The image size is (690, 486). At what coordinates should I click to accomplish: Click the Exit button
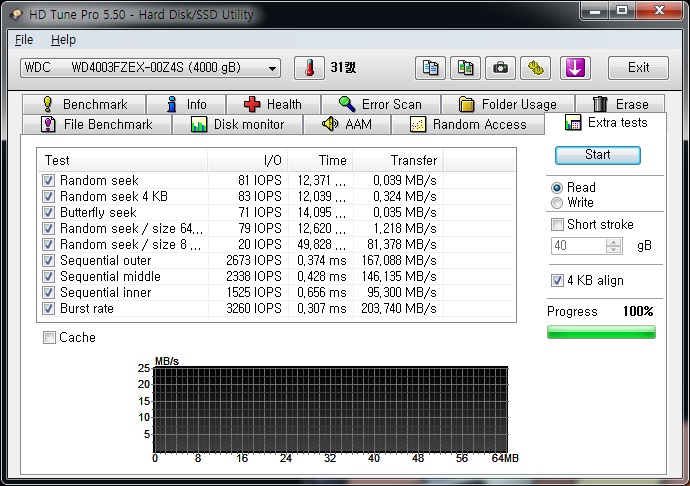click(x=639, y=68)
